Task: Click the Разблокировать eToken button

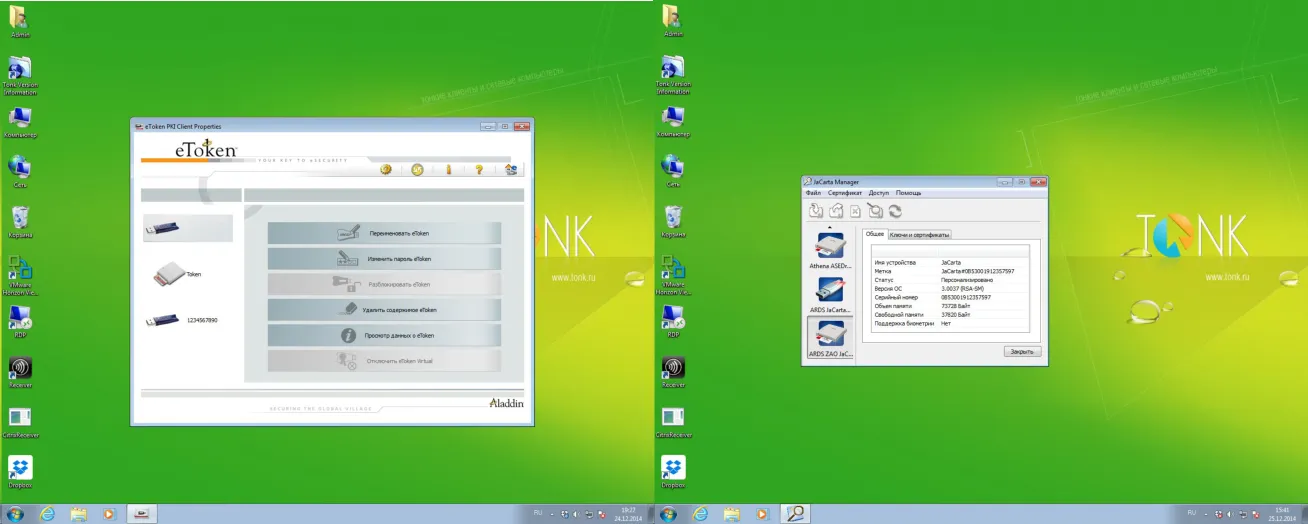Action: (384, 284)
